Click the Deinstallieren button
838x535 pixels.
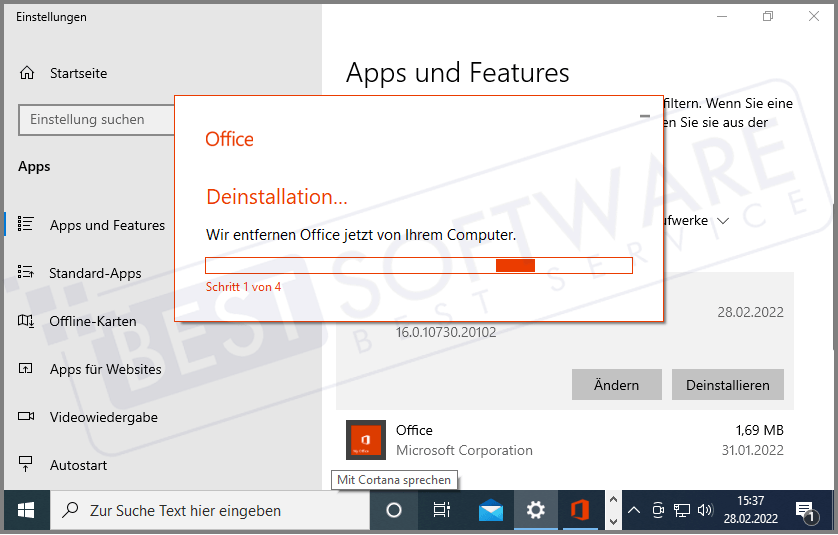(x=727, y=384)
